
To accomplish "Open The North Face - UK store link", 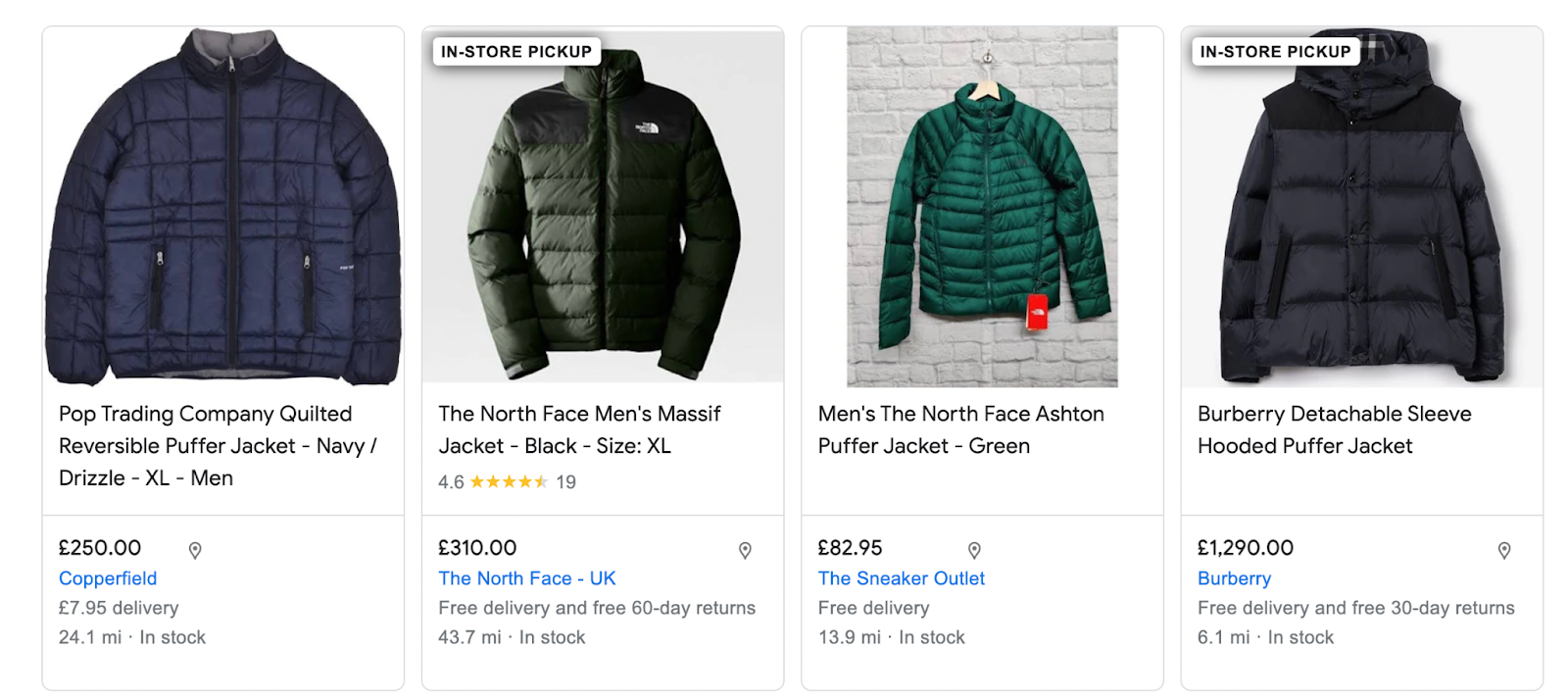I will coord(527,578).
